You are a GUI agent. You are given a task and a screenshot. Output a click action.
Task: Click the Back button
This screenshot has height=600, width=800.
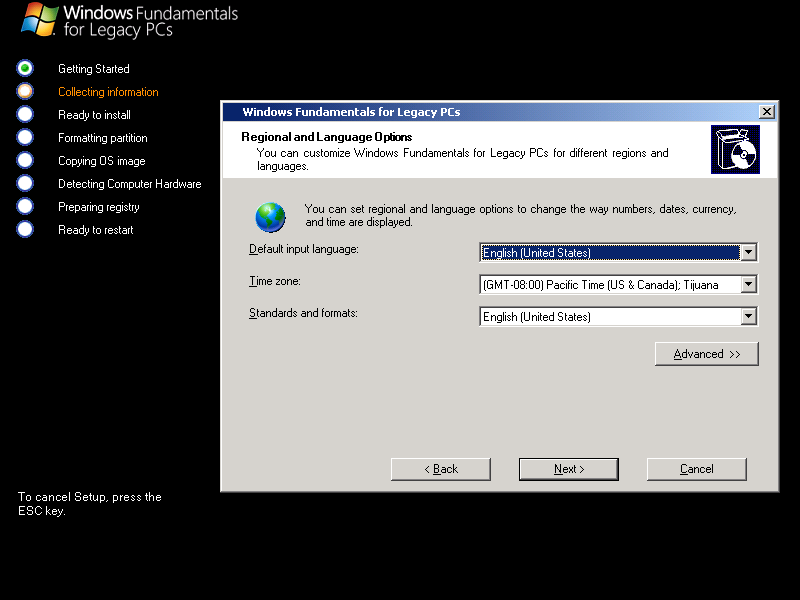[x=440, y=469]
